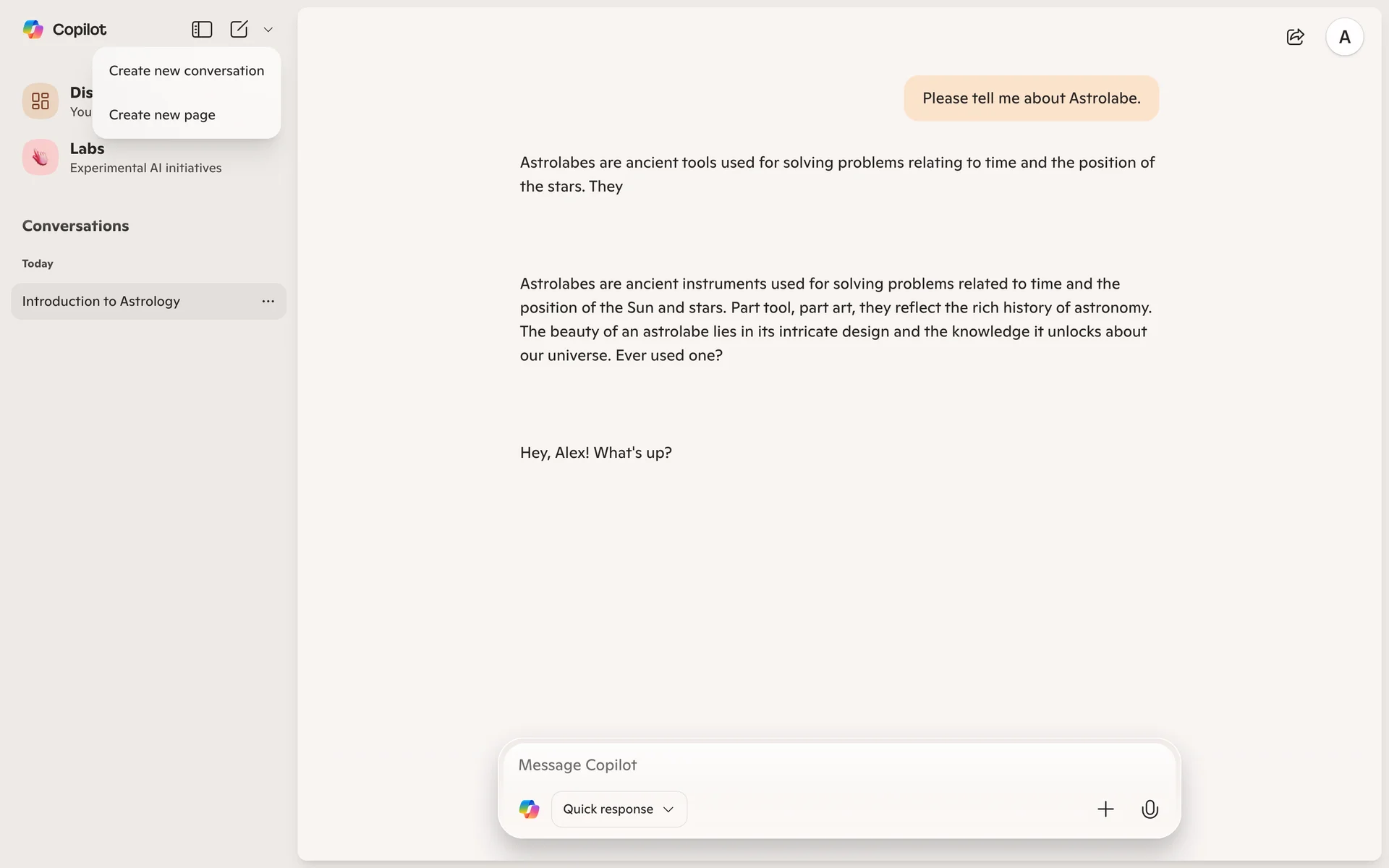1389x868 pixels.
Task: Start voice input with microphone icon
Action: [1150, 809]
